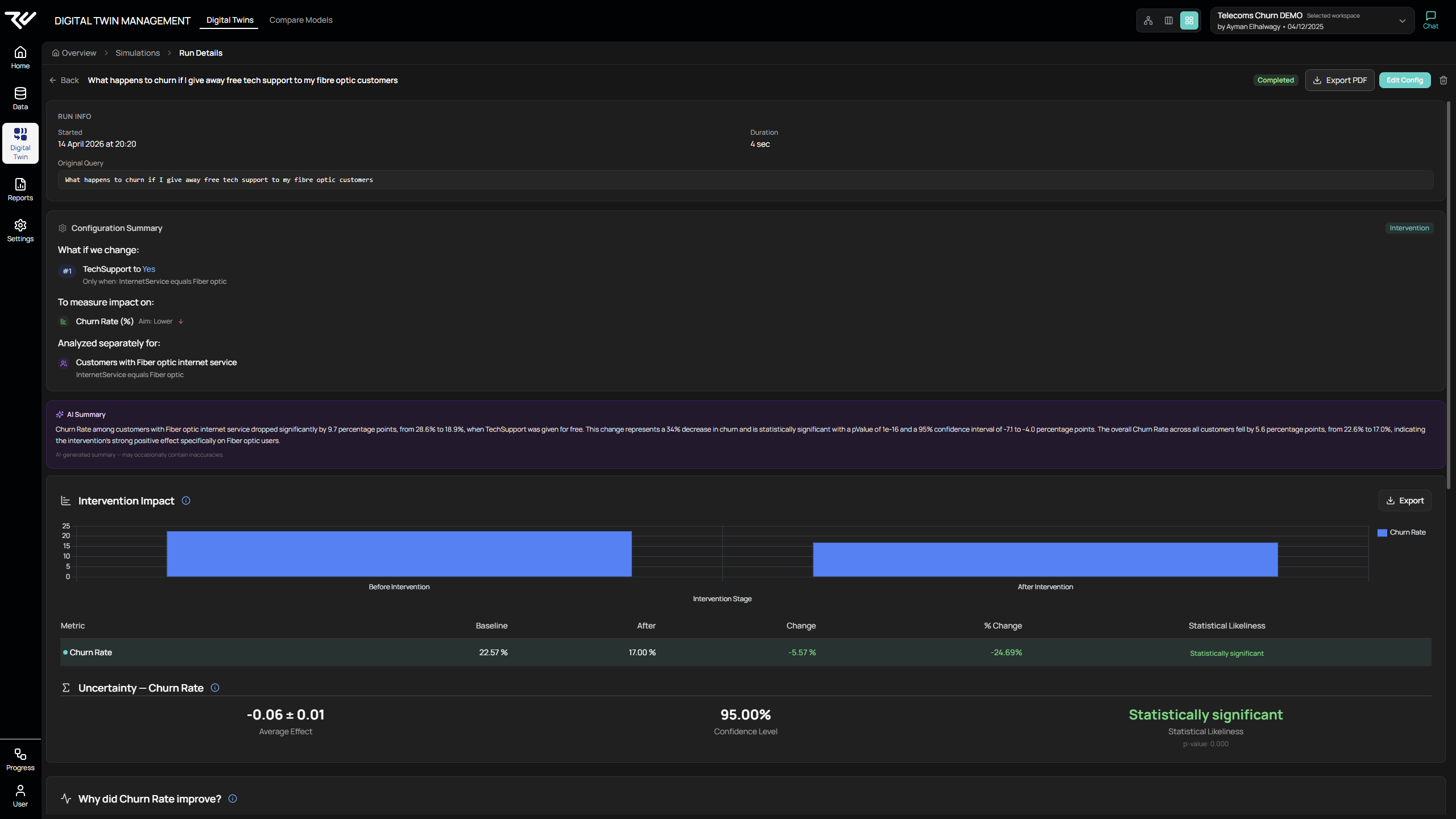Open the Home sidebar icon
The width and height of the screenshot is (1456, 819).
point(20,57)
